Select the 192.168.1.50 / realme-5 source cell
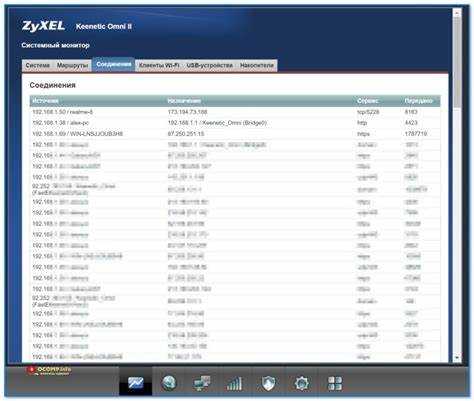This screenshot has width=474, height=401. [62, 112]
